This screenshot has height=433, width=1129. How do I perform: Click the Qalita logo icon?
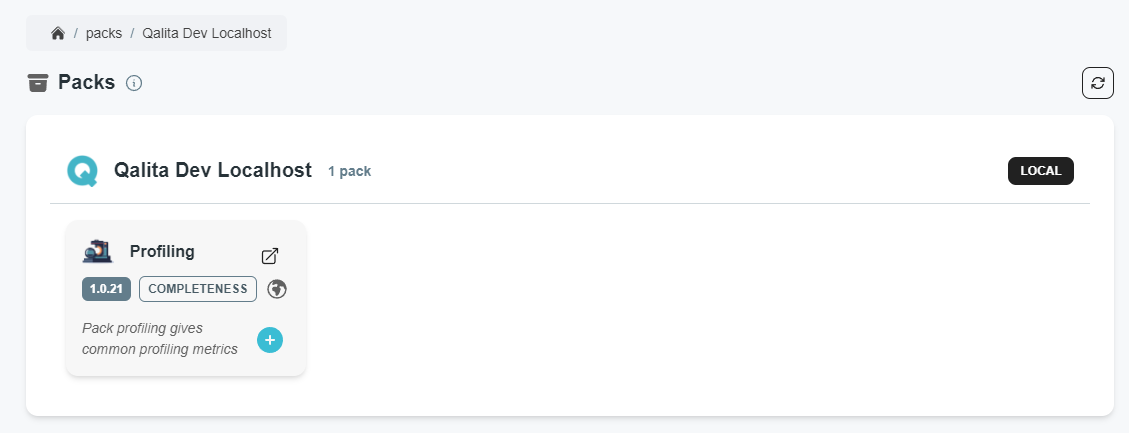pos(82,171)
